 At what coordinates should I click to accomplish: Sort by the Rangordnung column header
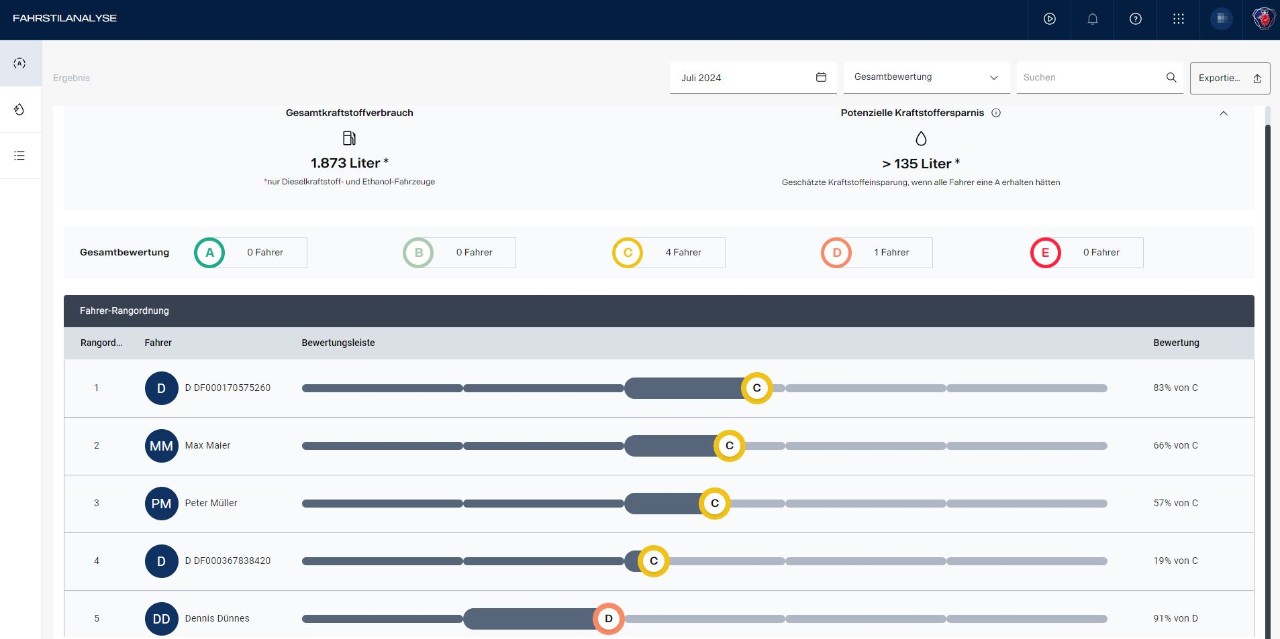point(101,343)
